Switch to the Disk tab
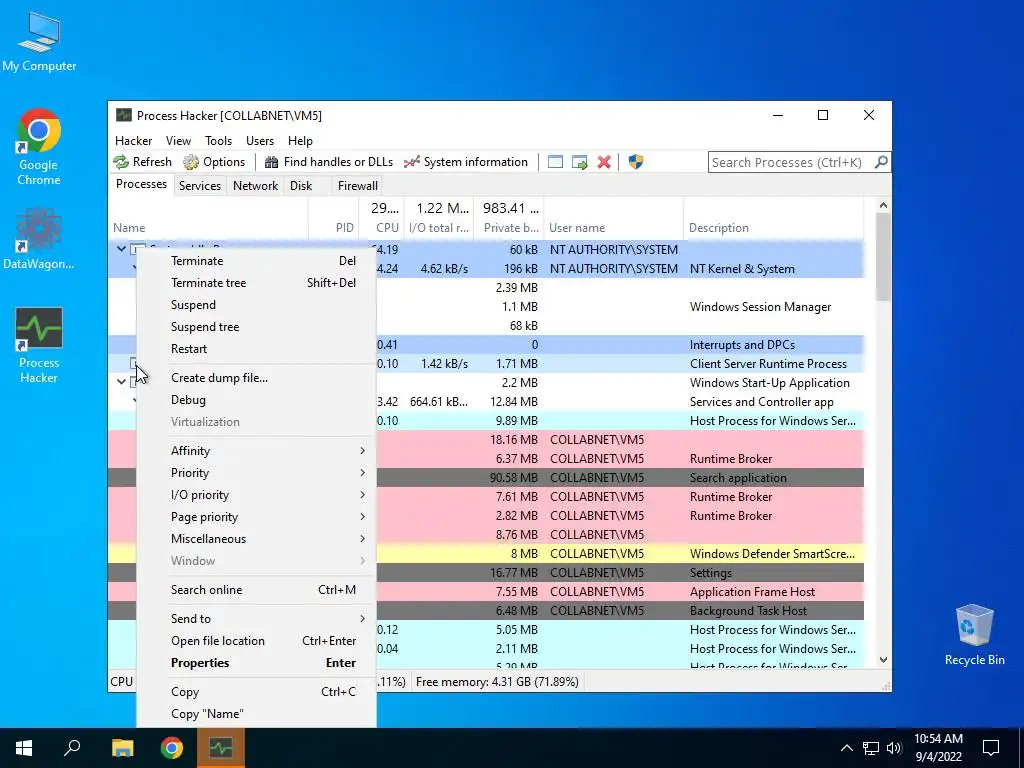Image resolution: width=1024 pixels, height=768 pixels. pyautogui.click(x=301, y=185)
